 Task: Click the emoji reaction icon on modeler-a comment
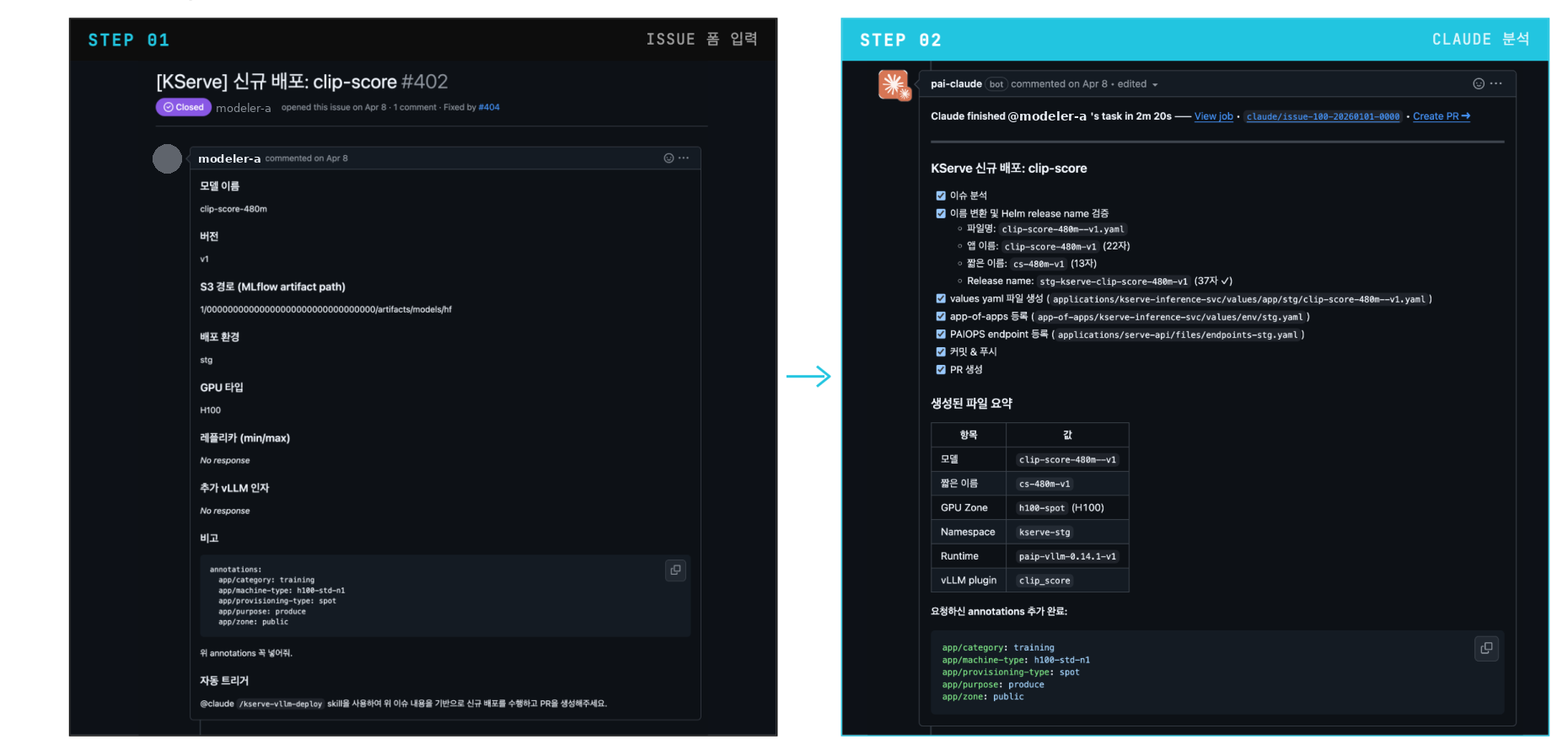(x=669, y=158)
